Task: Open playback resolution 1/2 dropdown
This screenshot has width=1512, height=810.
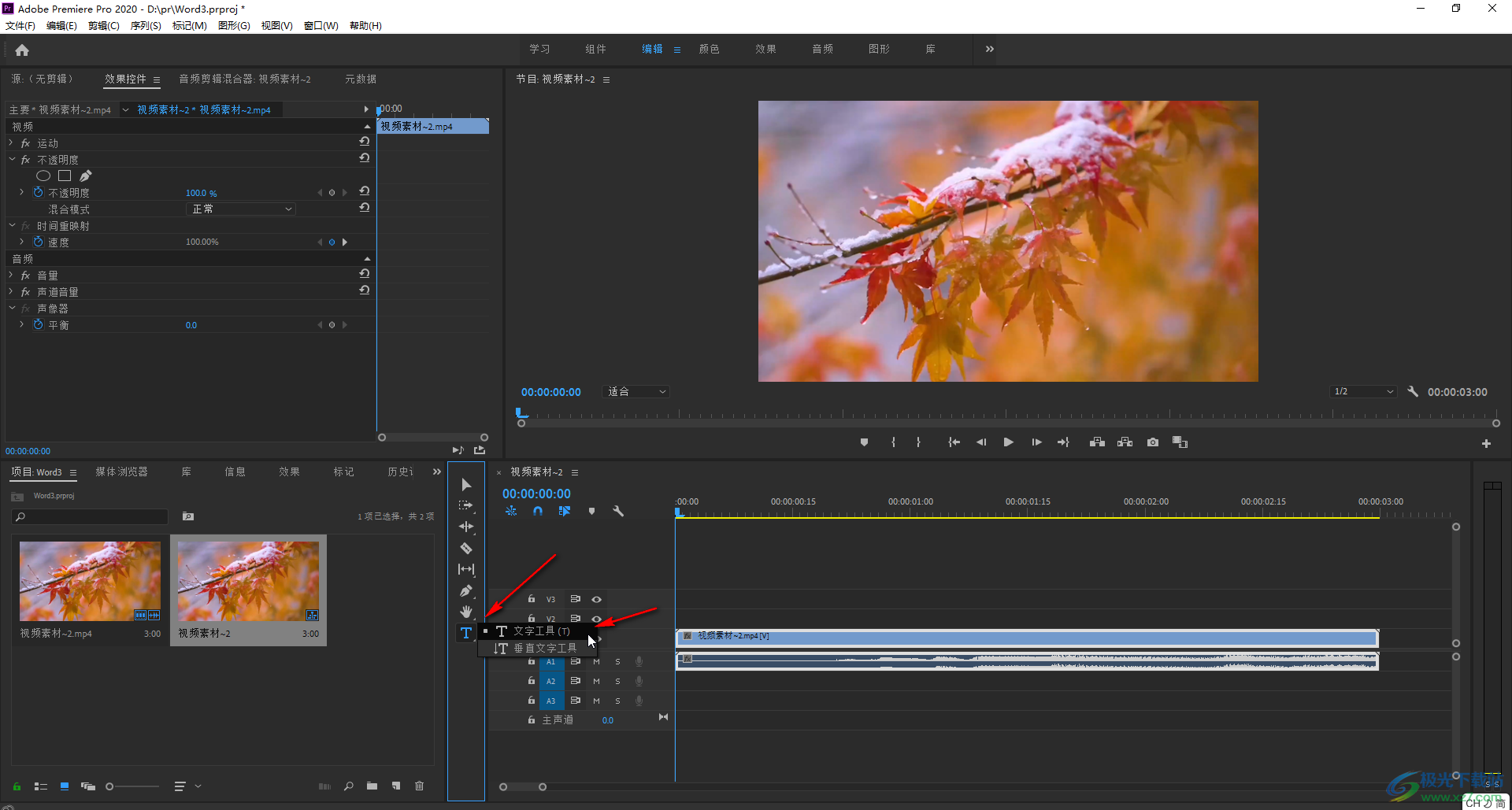Action: click(1364, 391)
